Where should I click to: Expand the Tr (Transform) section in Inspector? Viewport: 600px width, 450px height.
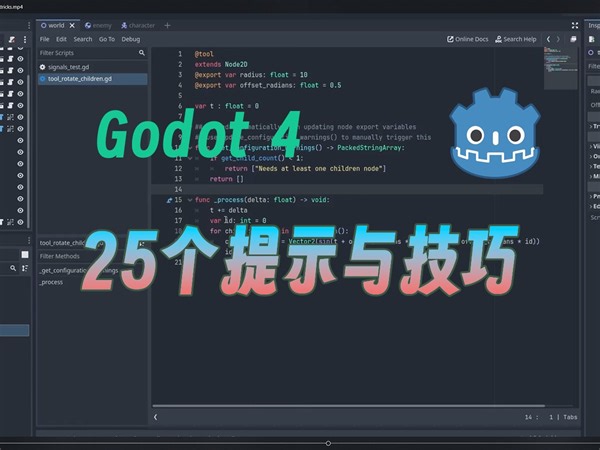[594, 126]
